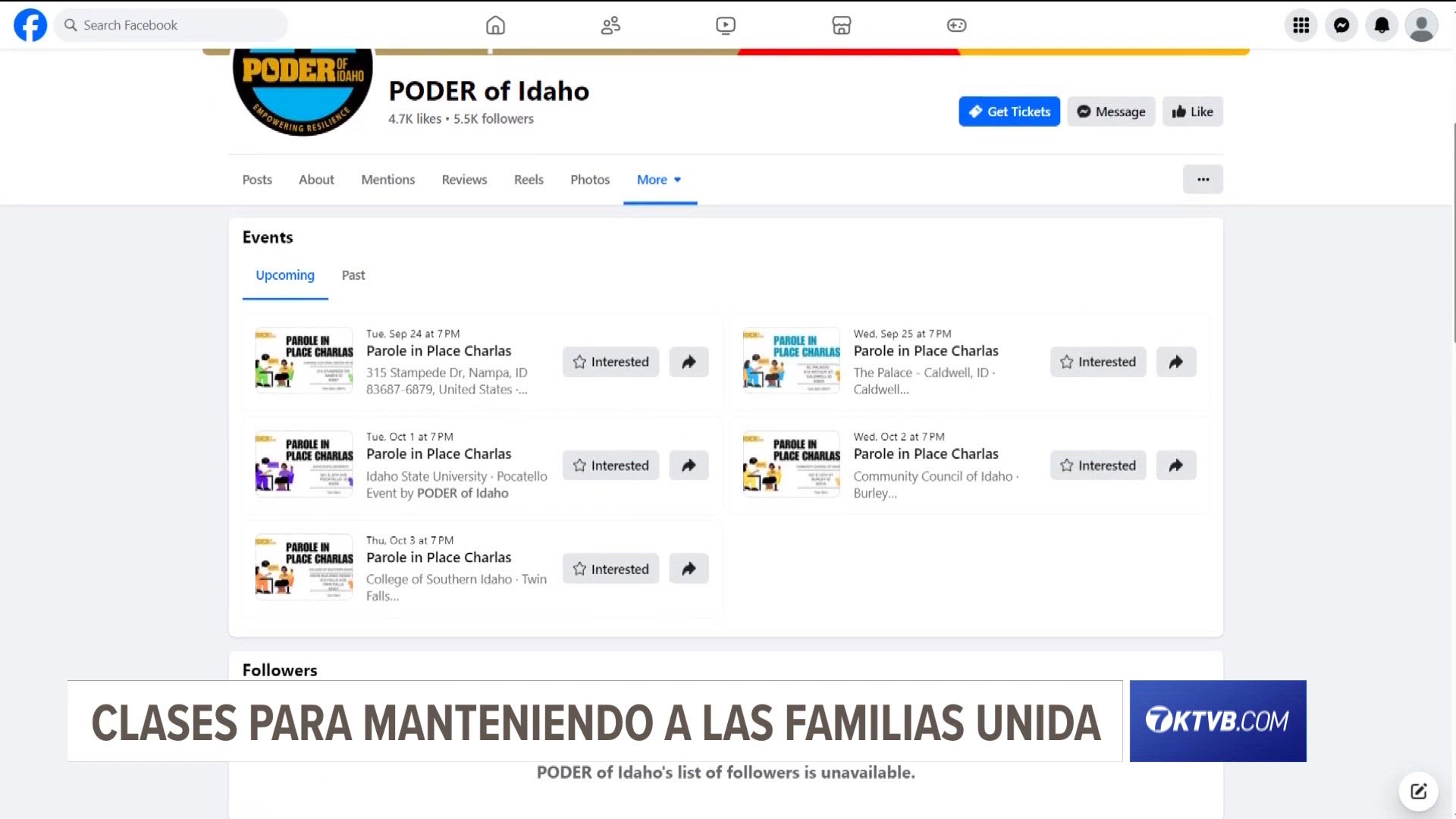Share the Oct 1 Pocatello event

pyautogui.click(x=689, y=466)
